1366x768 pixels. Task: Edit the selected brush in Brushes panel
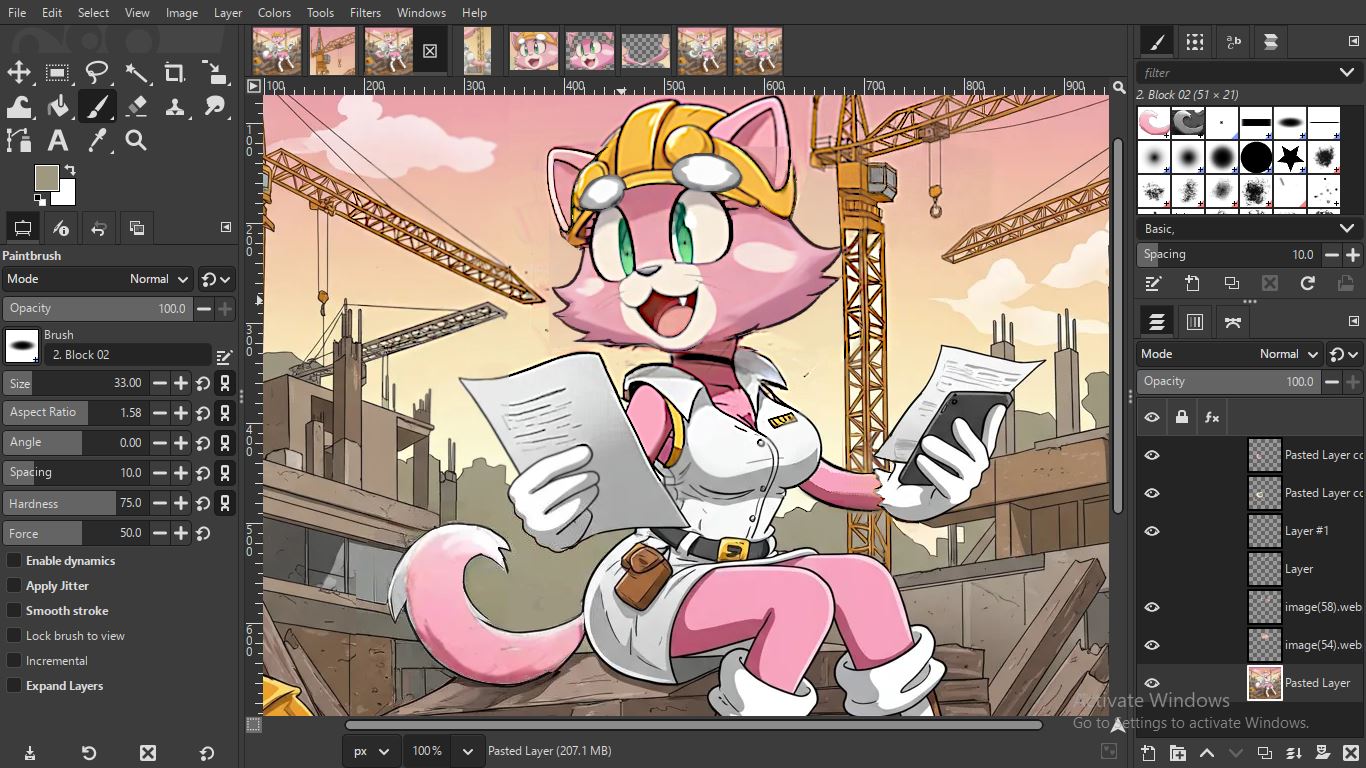coord(1153,283)
